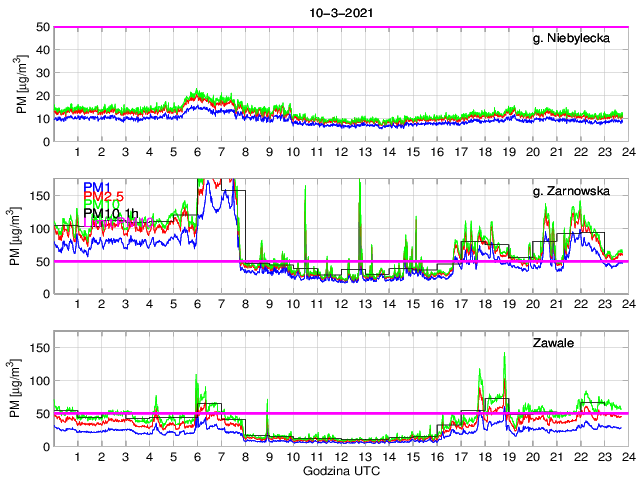Click hour 7 tick under the Zarnowska plot

(221, 304)
